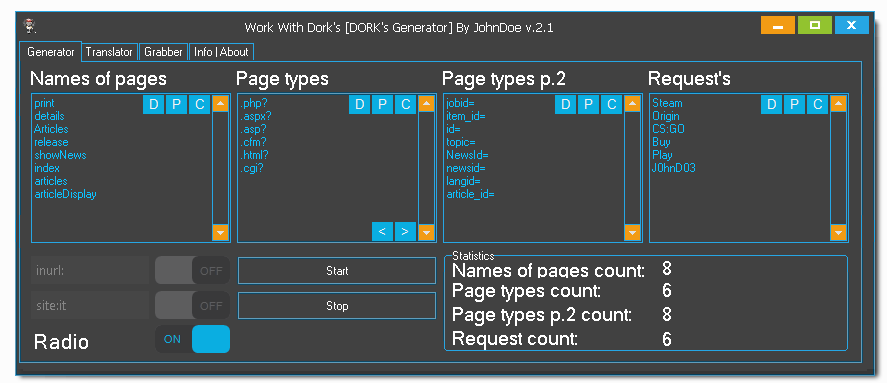The width and height of the screenshot is (887, 383).
Task: Click the orange down arrow in Page types p.2
Action: [x=632, y=233]
